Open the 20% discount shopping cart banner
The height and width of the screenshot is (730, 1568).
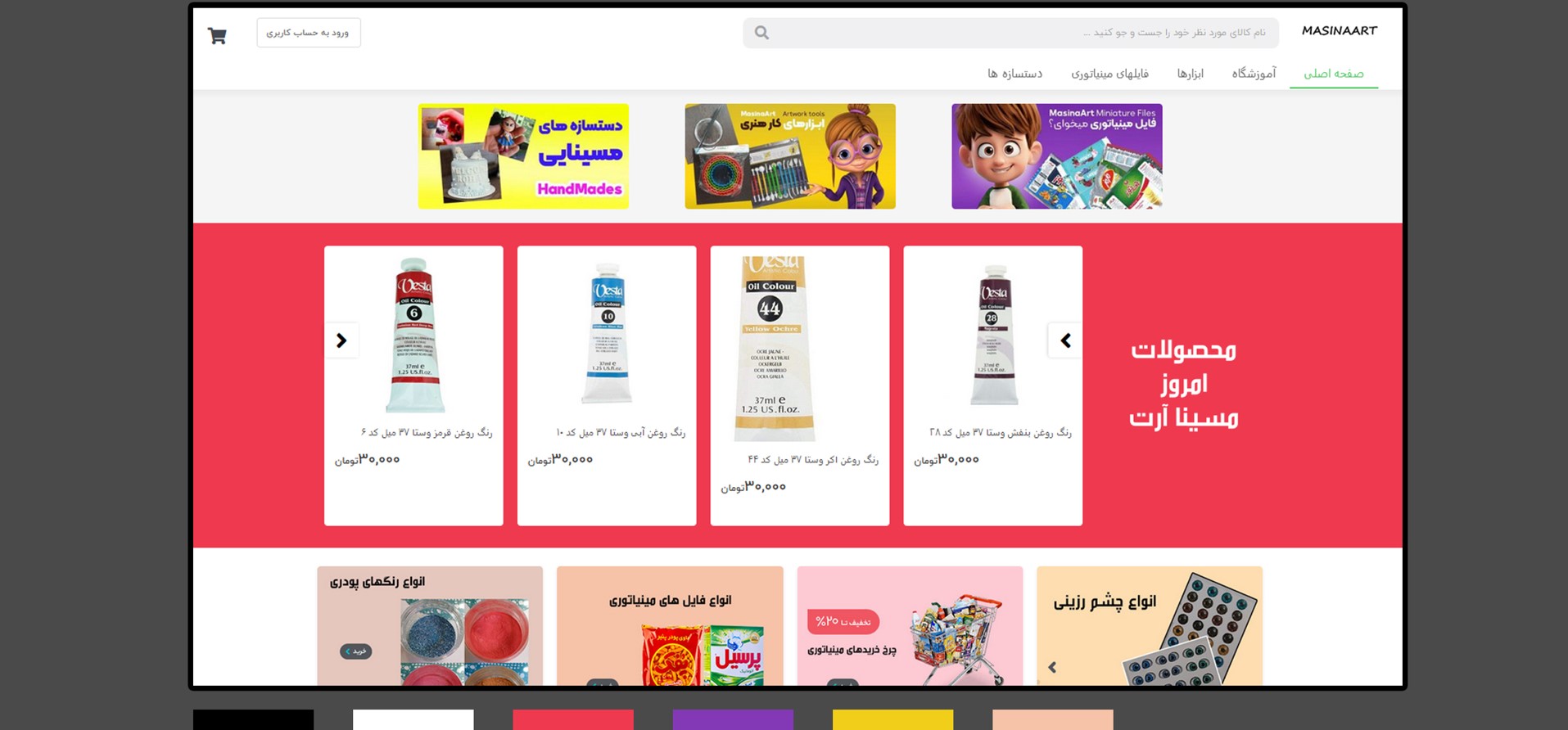[x=910, y=626]
